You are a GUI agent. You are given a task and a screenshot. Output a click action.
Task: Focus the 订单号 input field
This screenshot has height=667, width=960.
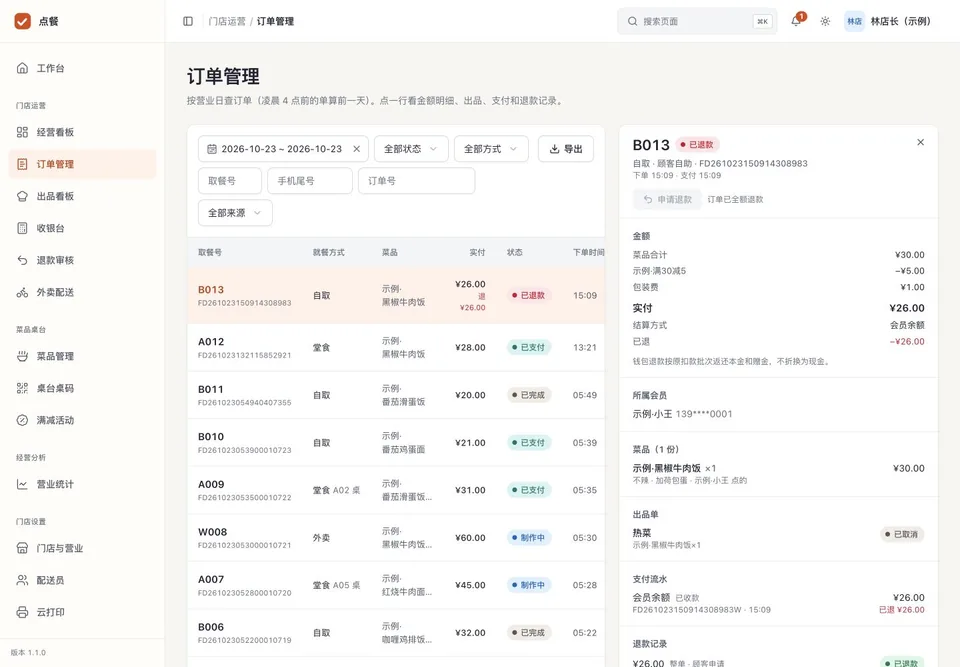click(x=416, y=181)
